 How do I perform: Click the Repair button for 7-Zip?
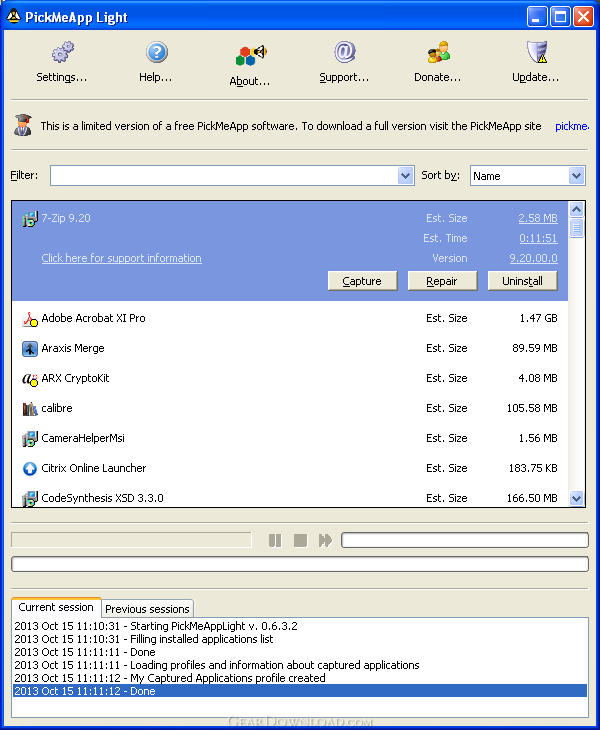[442, 281]
